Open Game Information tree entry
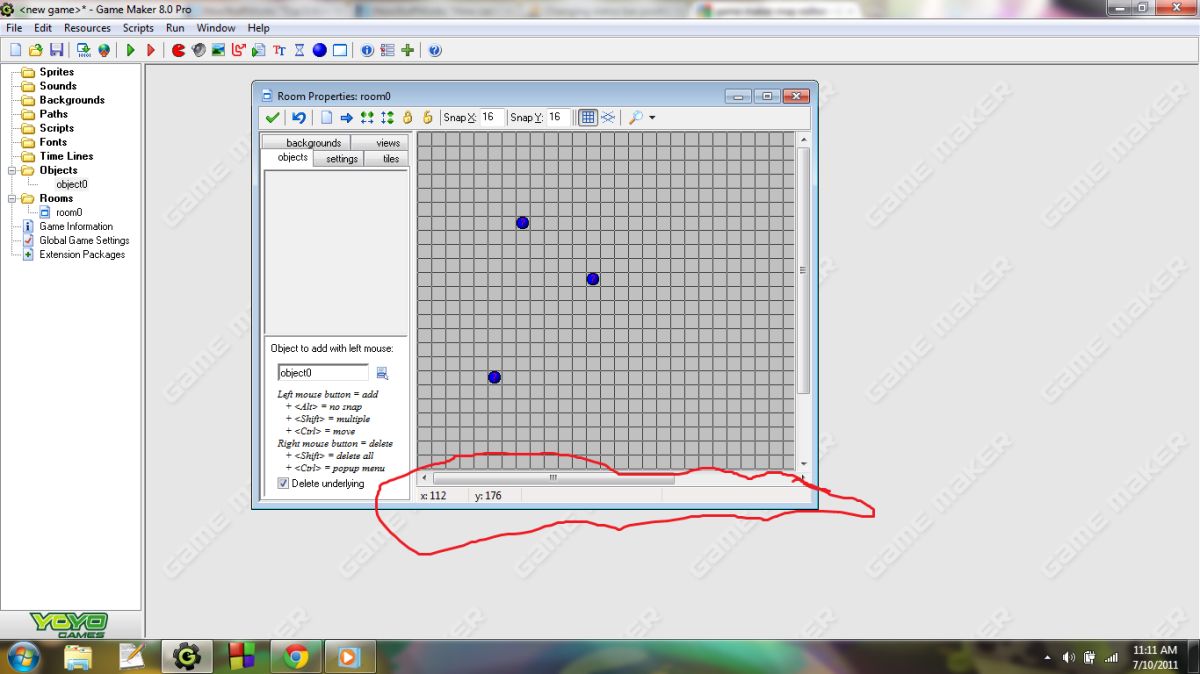This screenshot has width=1200, height=674. [76, 226]
